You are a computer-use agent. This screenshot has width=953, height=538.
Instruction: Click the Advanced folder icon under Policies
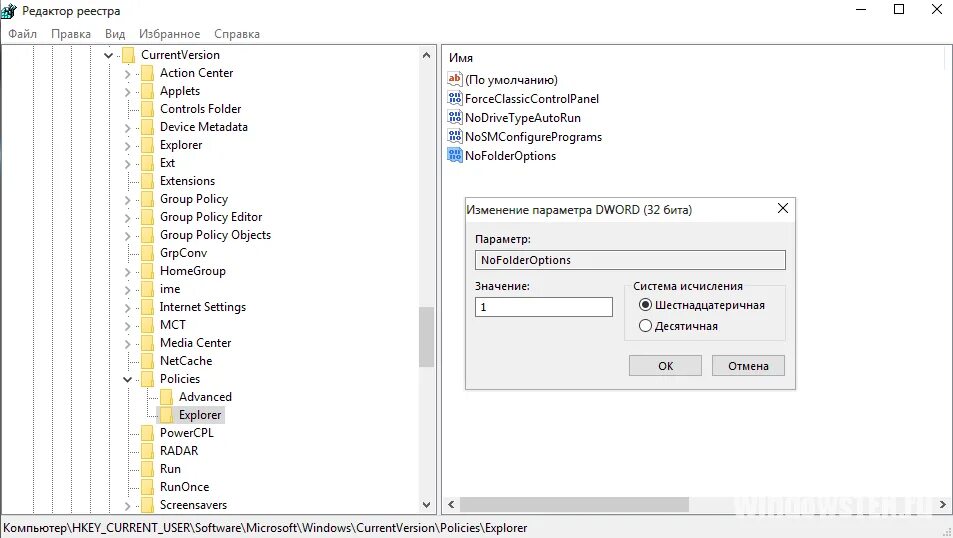pyautogui.click(x=166, y=397)
